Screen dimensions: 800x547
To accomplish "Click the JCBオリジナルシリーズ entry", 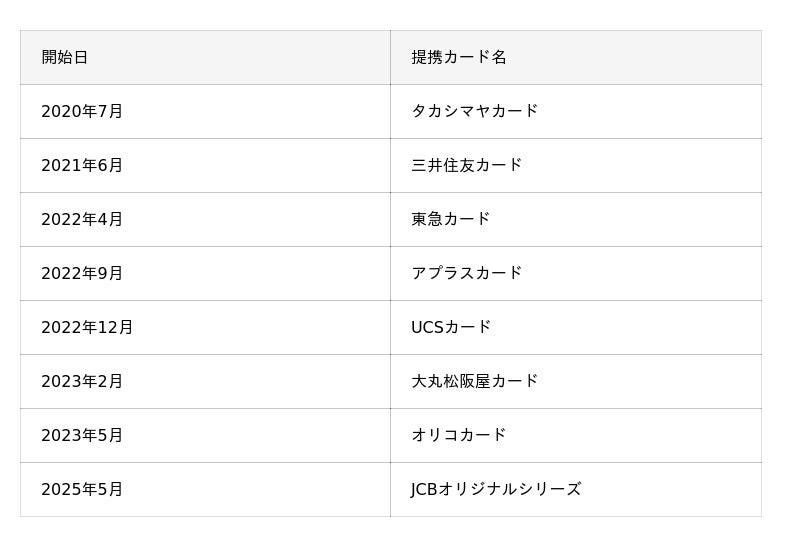I will click(x=496, y=489).
